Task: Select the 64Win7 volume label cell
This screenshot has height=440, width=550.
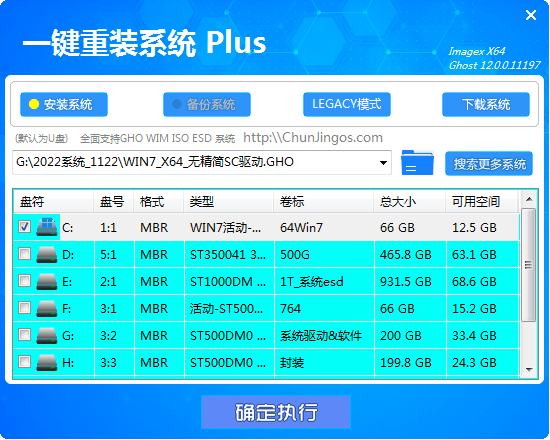Action: coord(324,228)
